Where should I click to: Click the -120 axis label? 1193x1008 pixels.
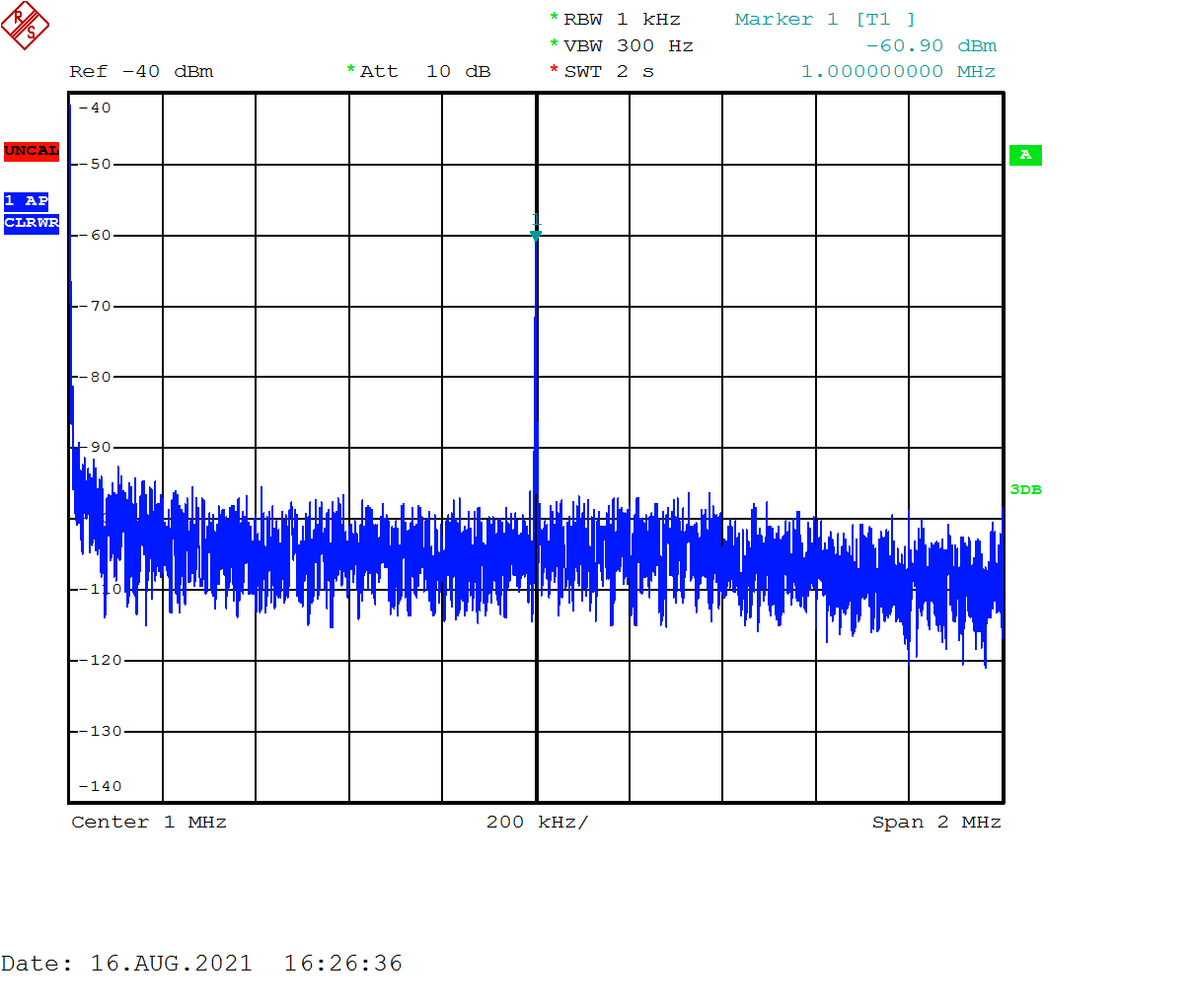101,660
